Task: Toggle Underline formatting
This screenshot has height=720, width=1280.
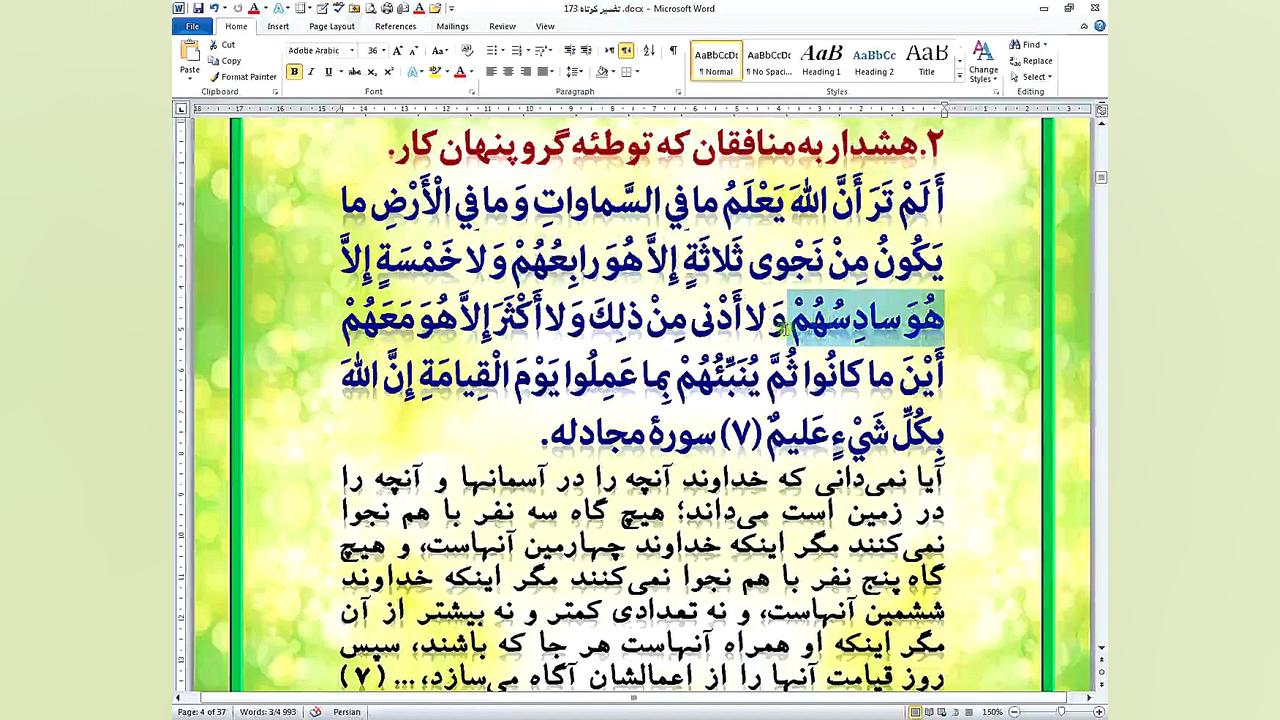Action: click(x=326, y=71)
